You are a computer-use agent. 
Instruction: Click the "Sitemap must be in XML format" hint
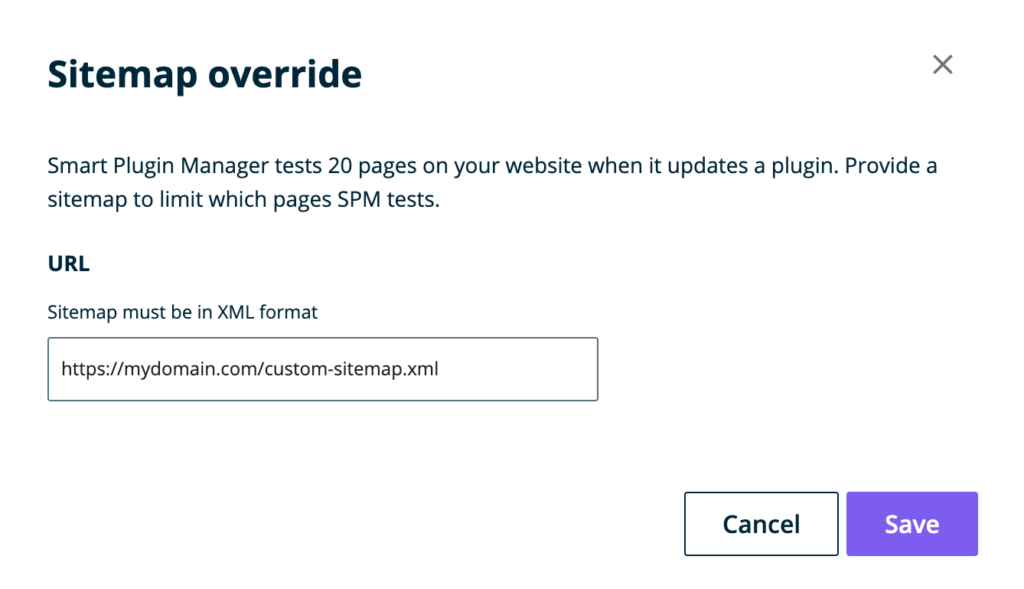[182, 312]
